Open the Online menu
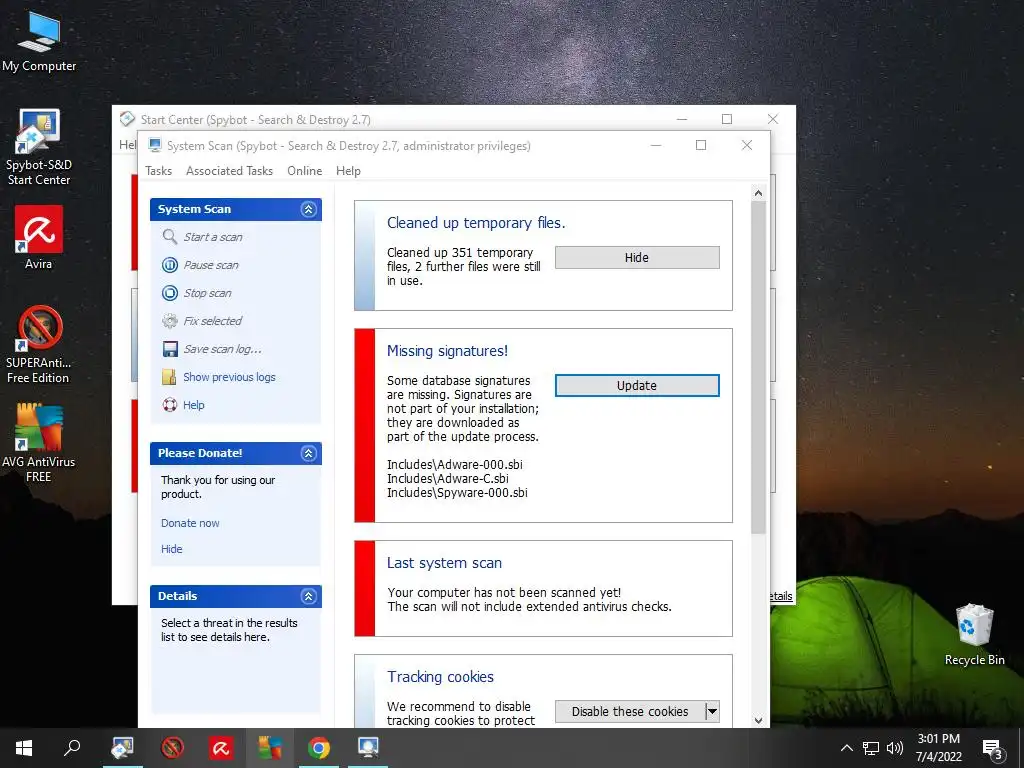1024x768 pixels. [x=304, y=170]
